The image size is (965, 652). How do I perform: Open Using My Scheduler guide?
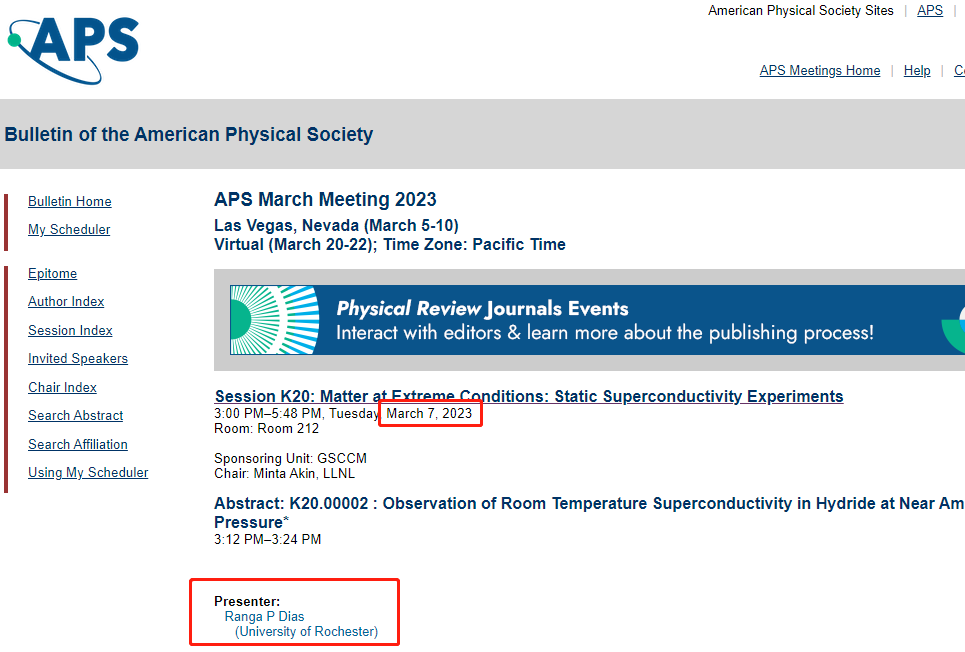(x=88, y=473)
